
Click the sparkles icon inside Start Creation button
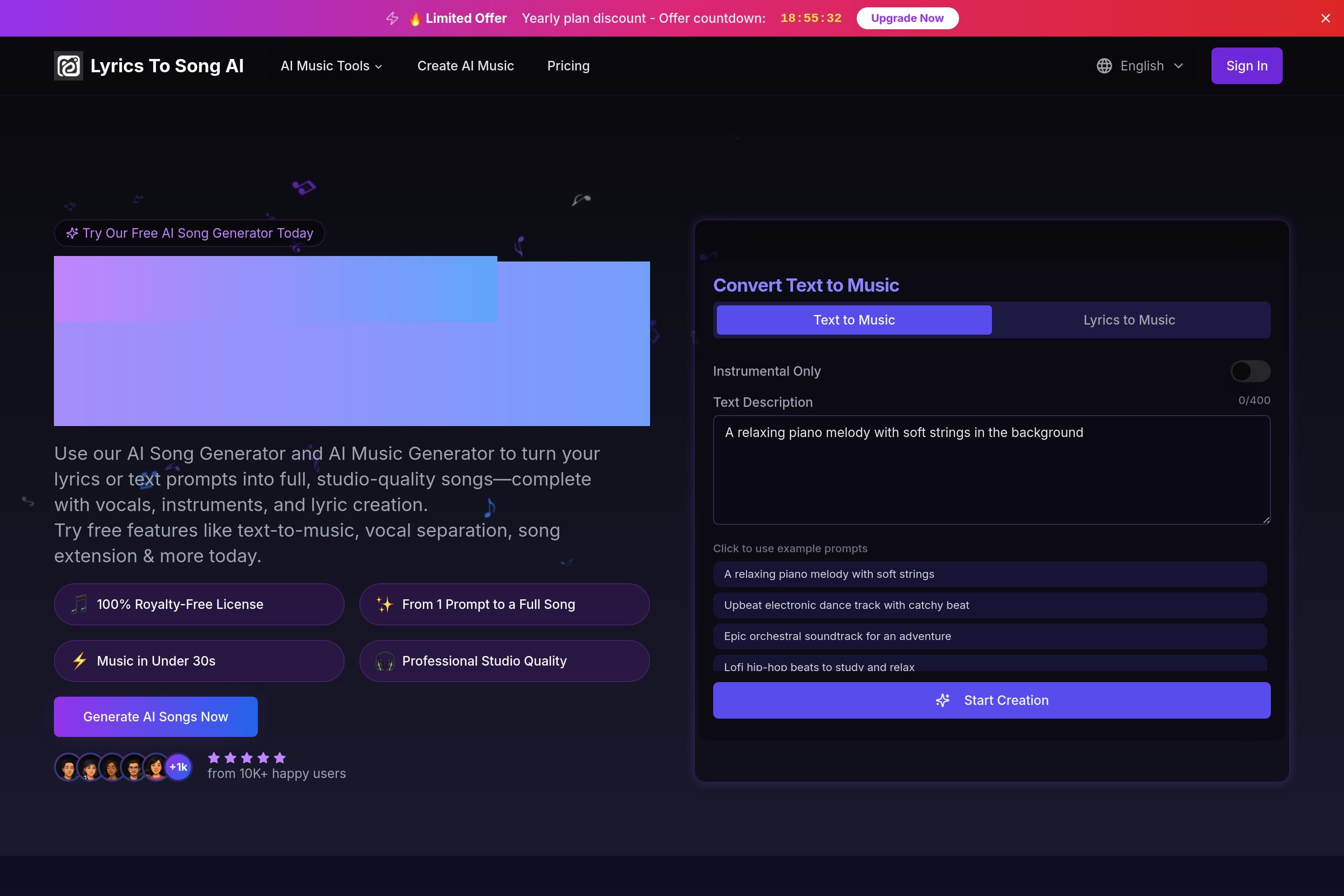pyautogui.click(x=942, y=700)
